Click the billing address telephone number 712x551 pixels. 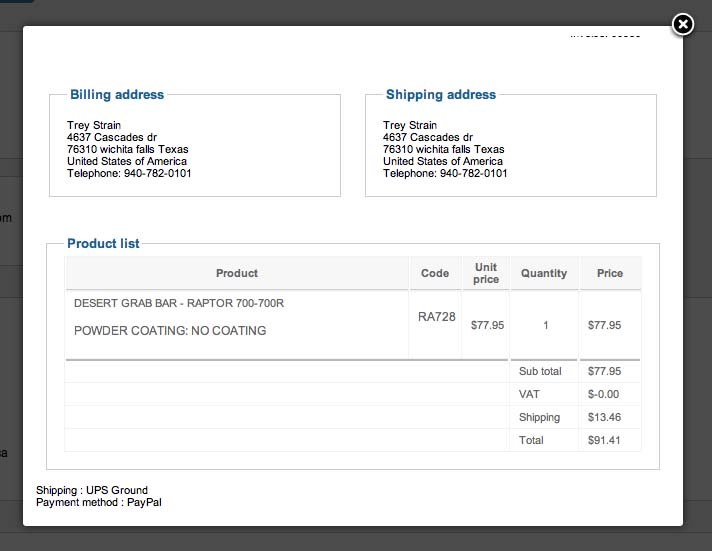click(129, 173)
